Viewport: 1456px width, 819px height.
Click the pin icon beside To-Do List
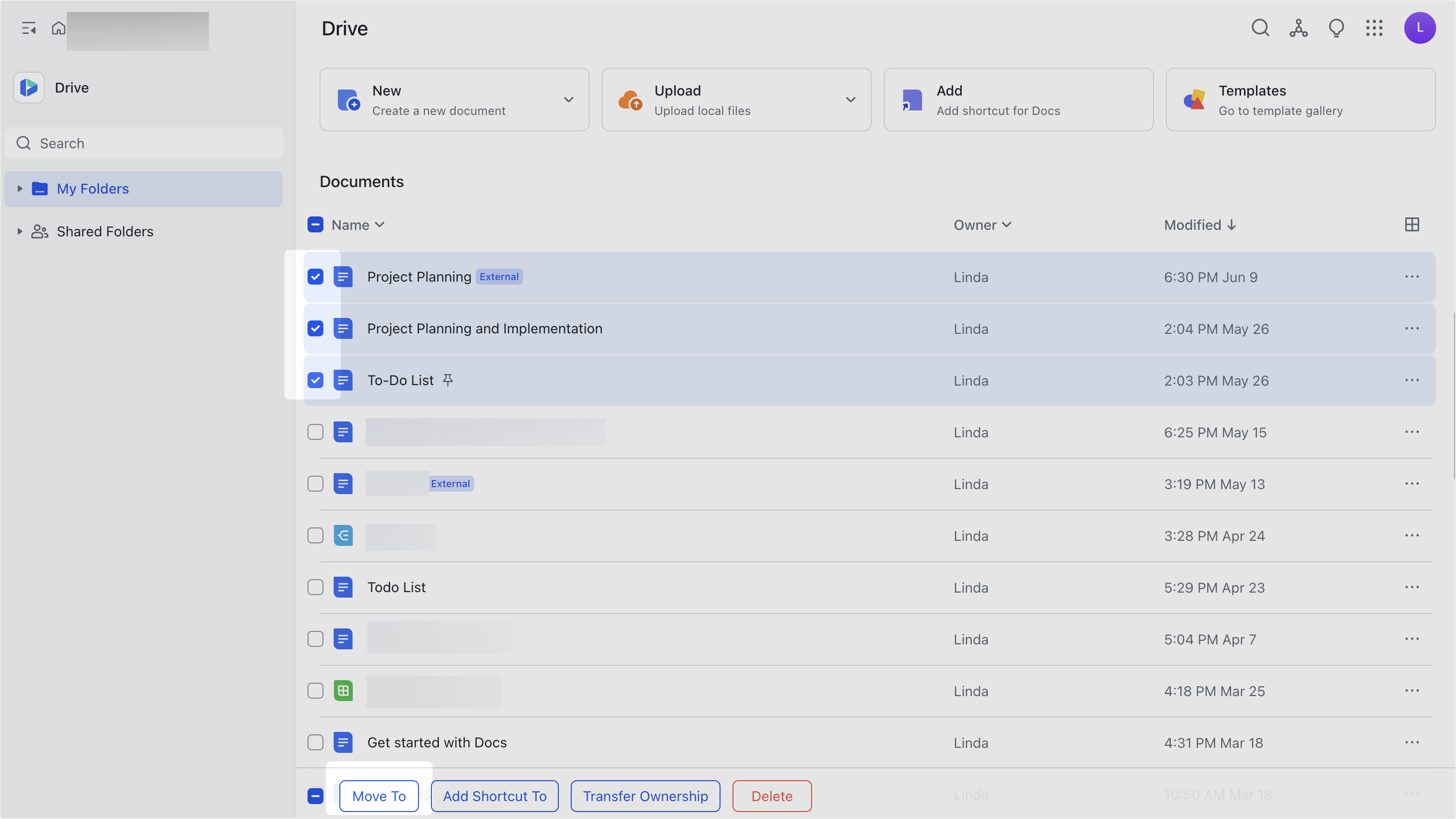(448, 380)
